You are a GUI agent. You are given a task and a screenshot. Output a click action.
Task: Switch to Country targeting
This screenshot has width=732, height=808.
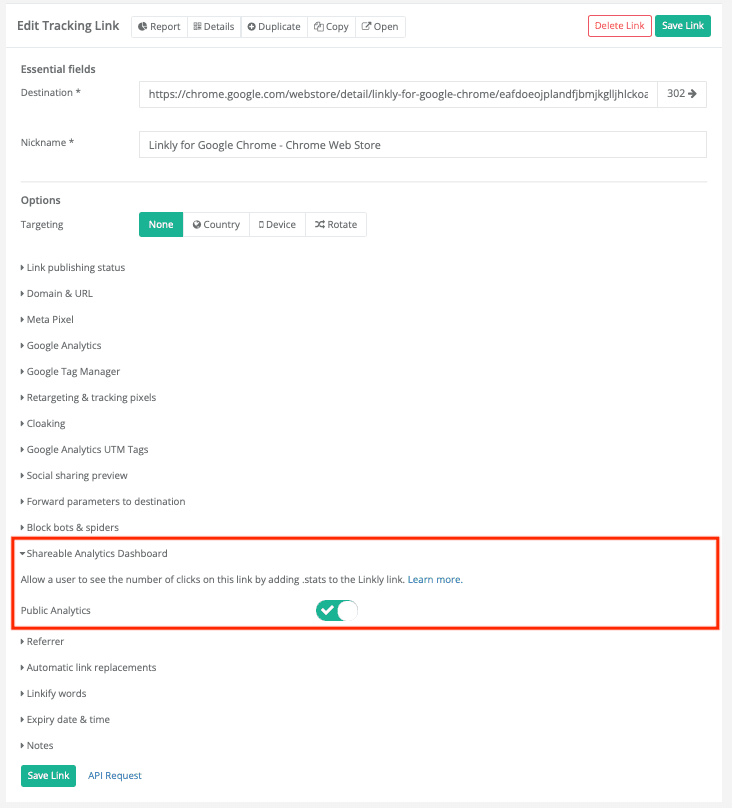(216, 224)
